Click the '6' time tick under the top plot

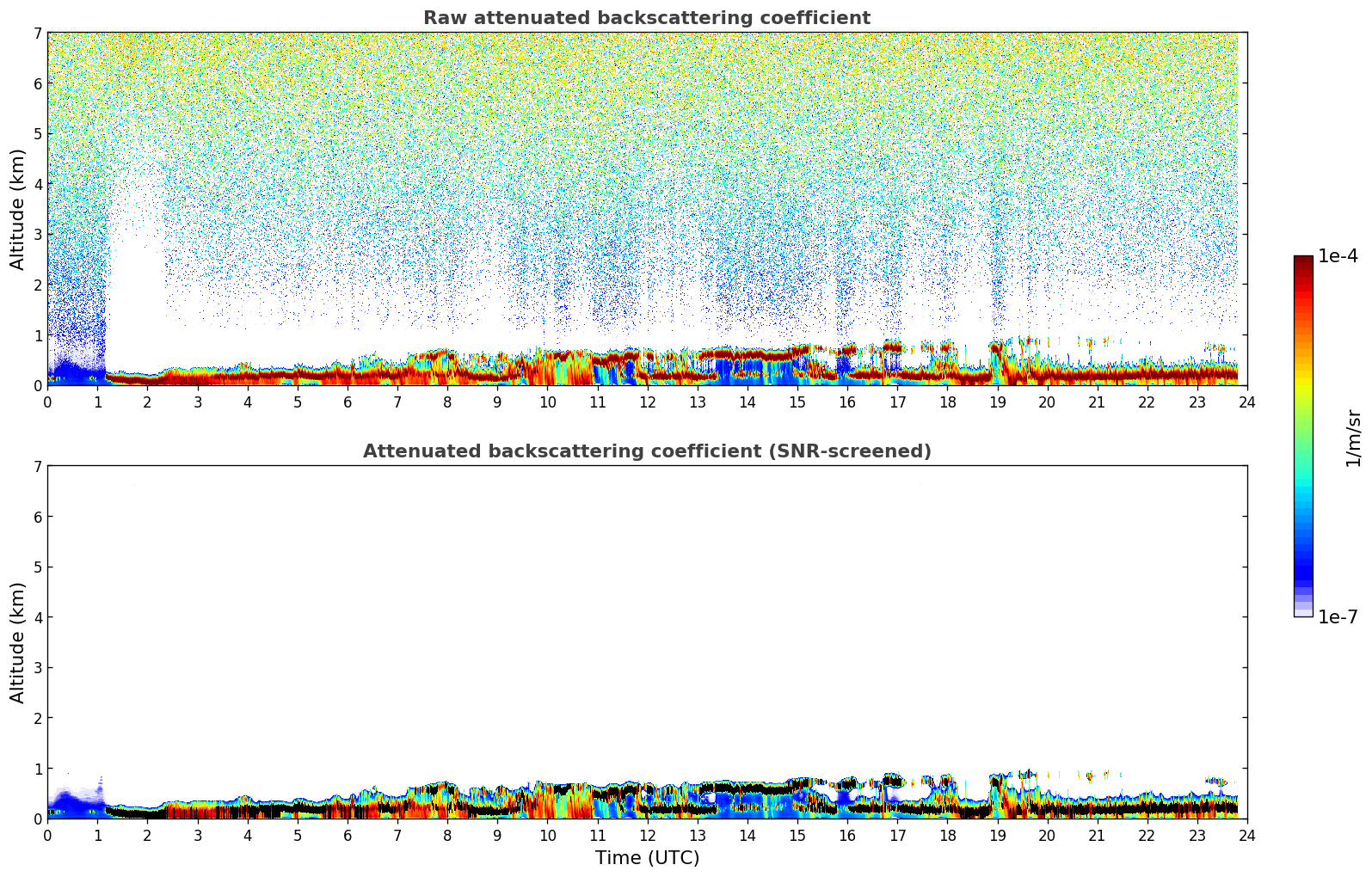point(348,402)
